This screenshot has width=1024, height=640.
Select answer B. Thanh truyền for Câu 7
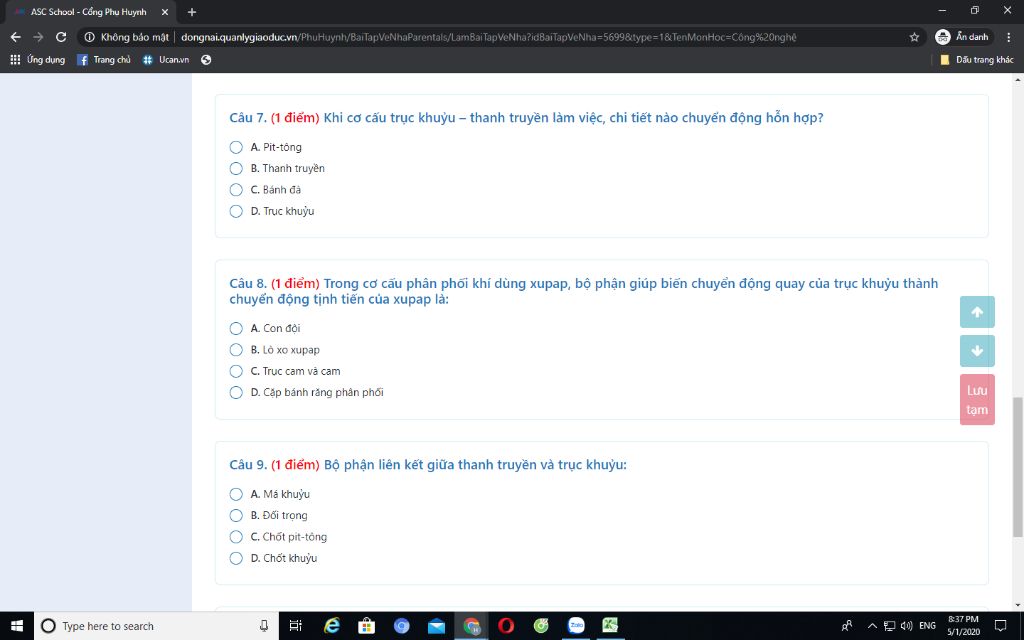(236, 168)
